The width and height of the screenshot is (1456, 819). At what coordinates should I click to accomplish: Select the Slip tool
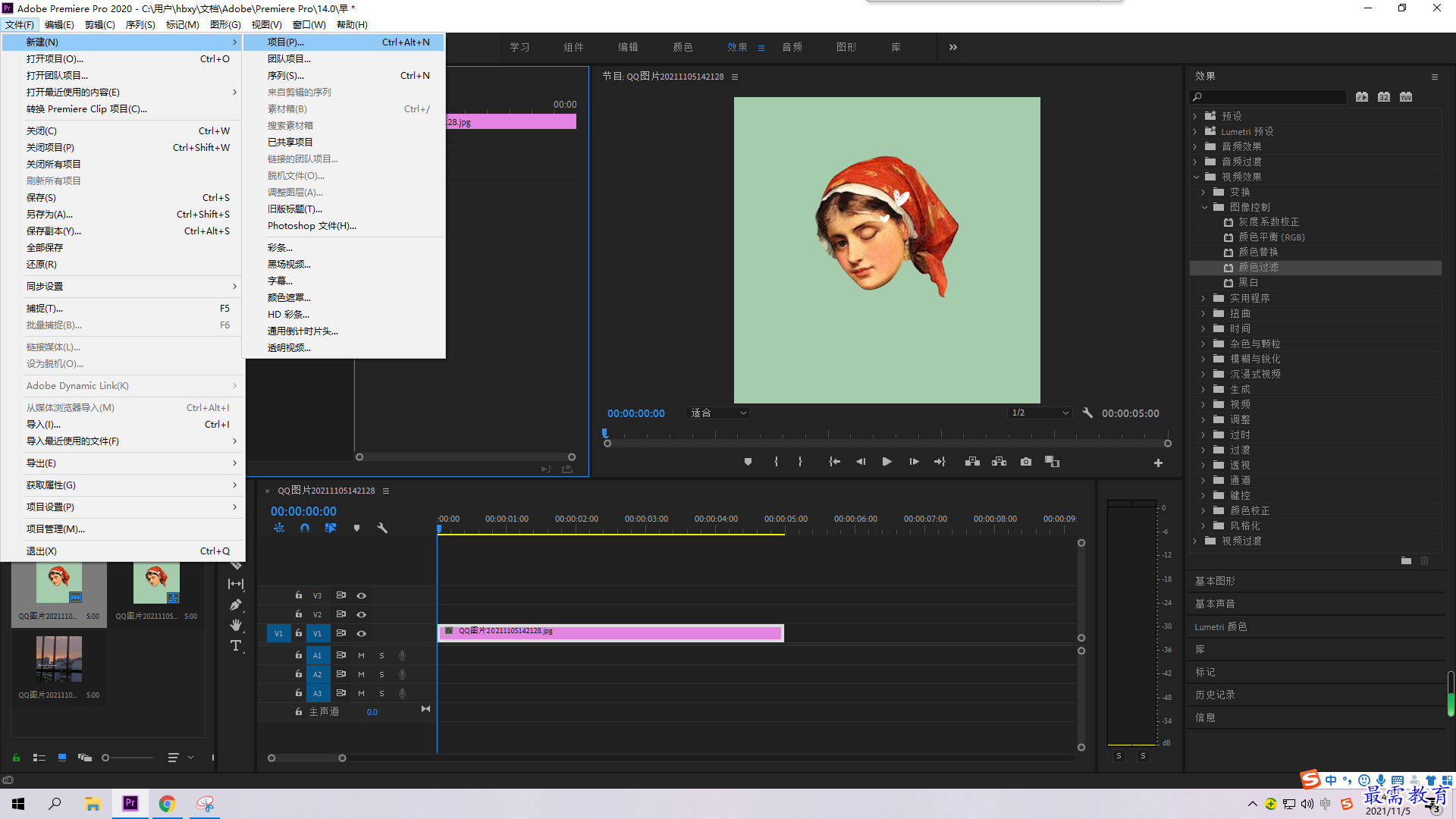(x=236, y=584)
